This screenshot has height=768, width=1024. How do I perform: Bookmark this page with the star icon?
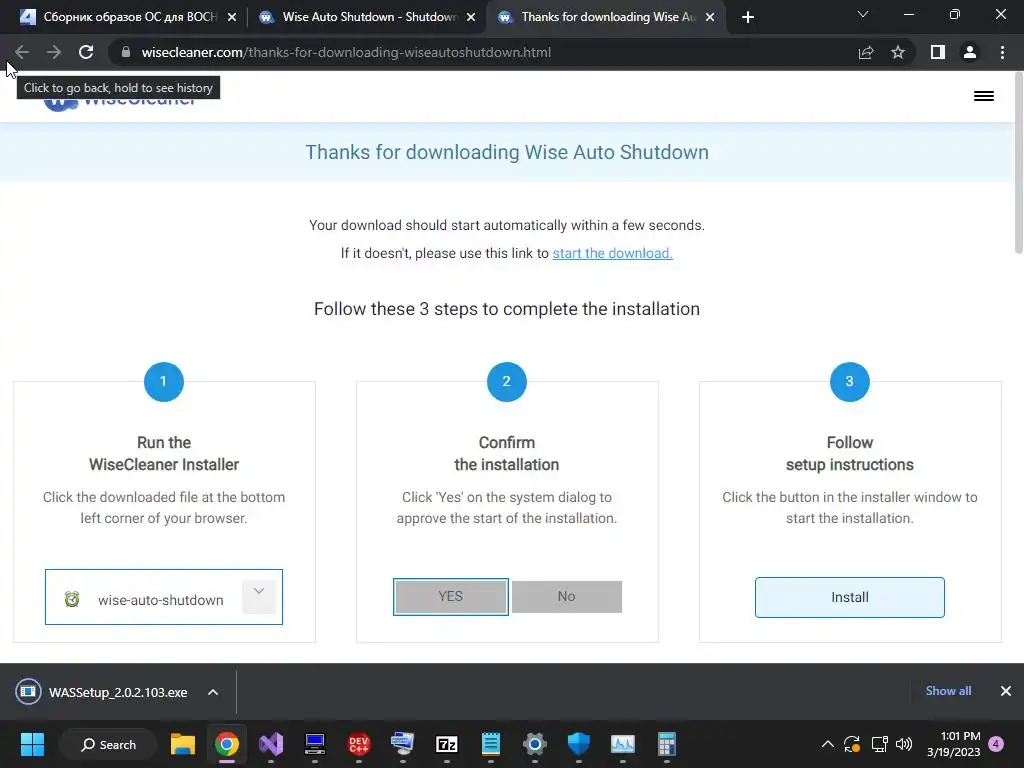click(x=898, y=52)
